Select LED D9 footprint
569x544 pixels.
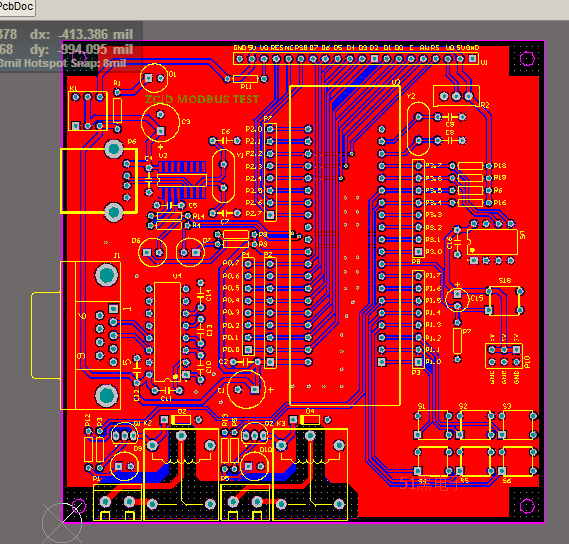(x=124, y=466)
